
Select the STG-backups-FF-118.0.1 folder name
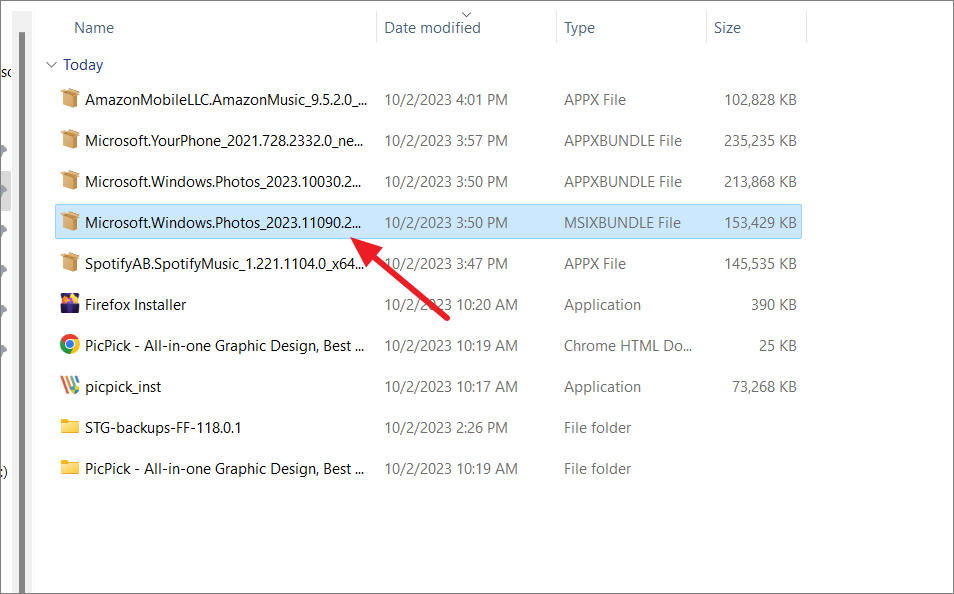(163, 428)
